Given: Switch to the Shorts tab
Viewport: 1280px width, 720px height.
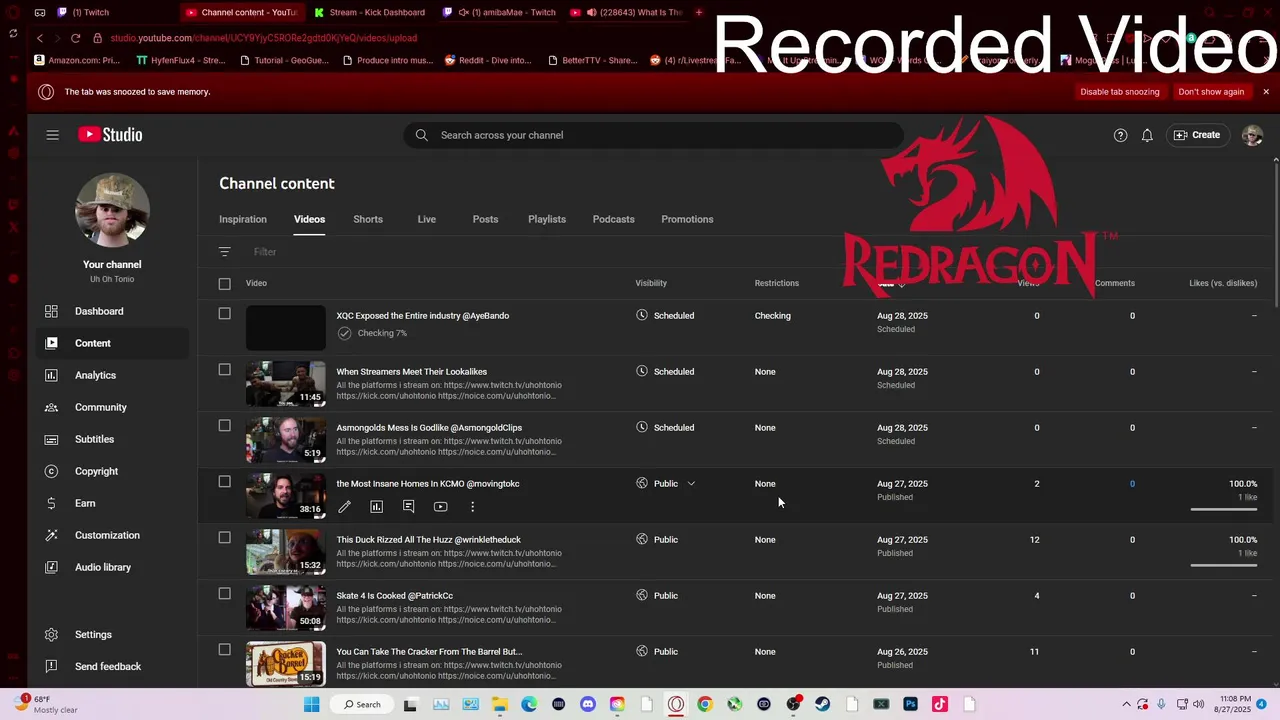Looking at the screenshot, I should 368,219.
